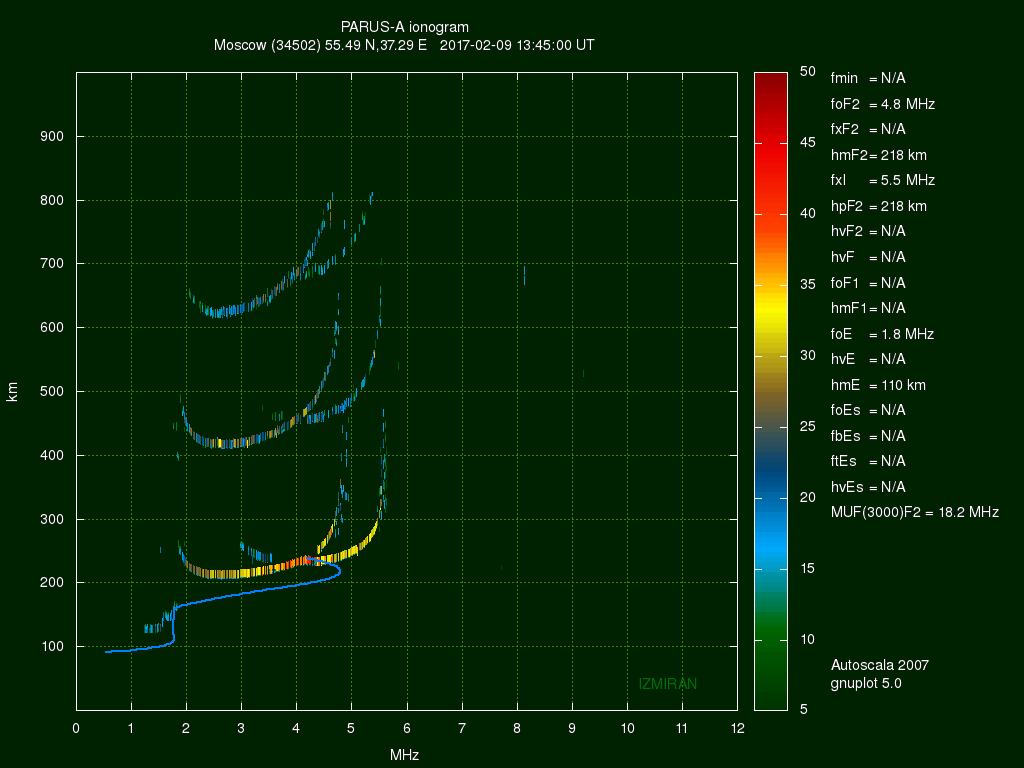
Task: Click the fxI = 5.5 MHz parameter
Action: 882,180
